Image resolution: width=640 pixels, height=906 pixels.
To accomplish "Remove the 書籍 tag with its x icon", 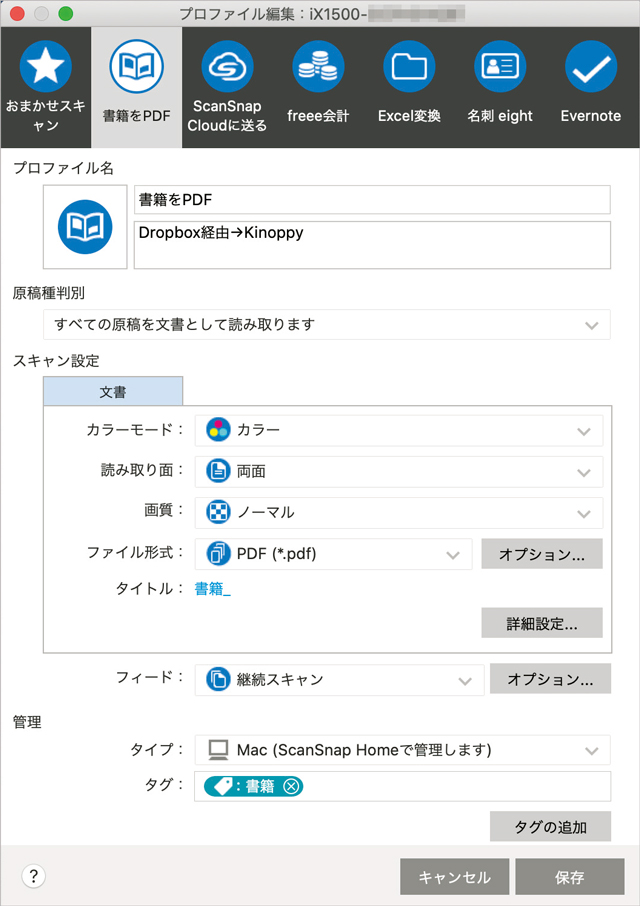I will tap(292, 786).
